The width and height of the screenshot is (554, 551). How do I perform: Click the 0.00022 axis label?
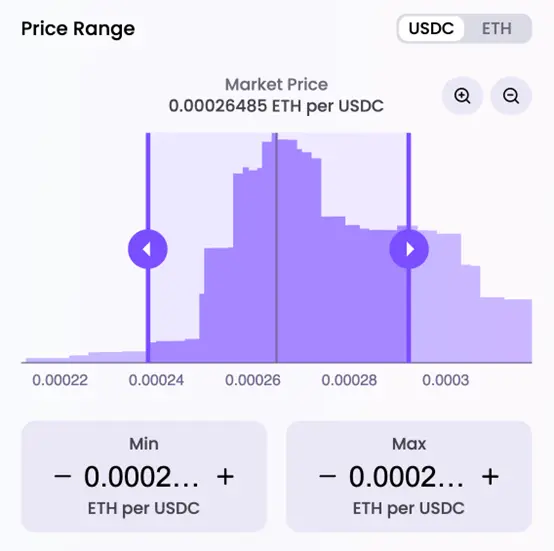[x=60, y=380]
